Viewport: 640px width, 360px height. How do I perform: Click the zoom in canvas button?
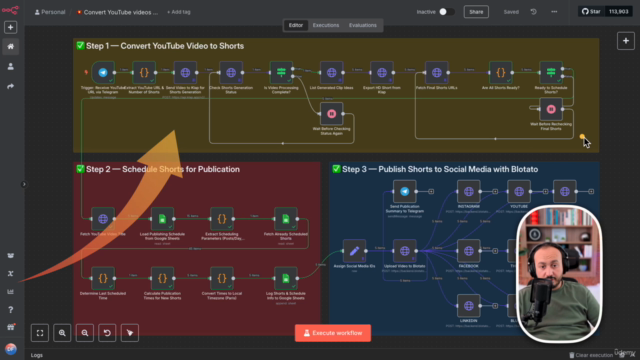(x=62, y=333)
